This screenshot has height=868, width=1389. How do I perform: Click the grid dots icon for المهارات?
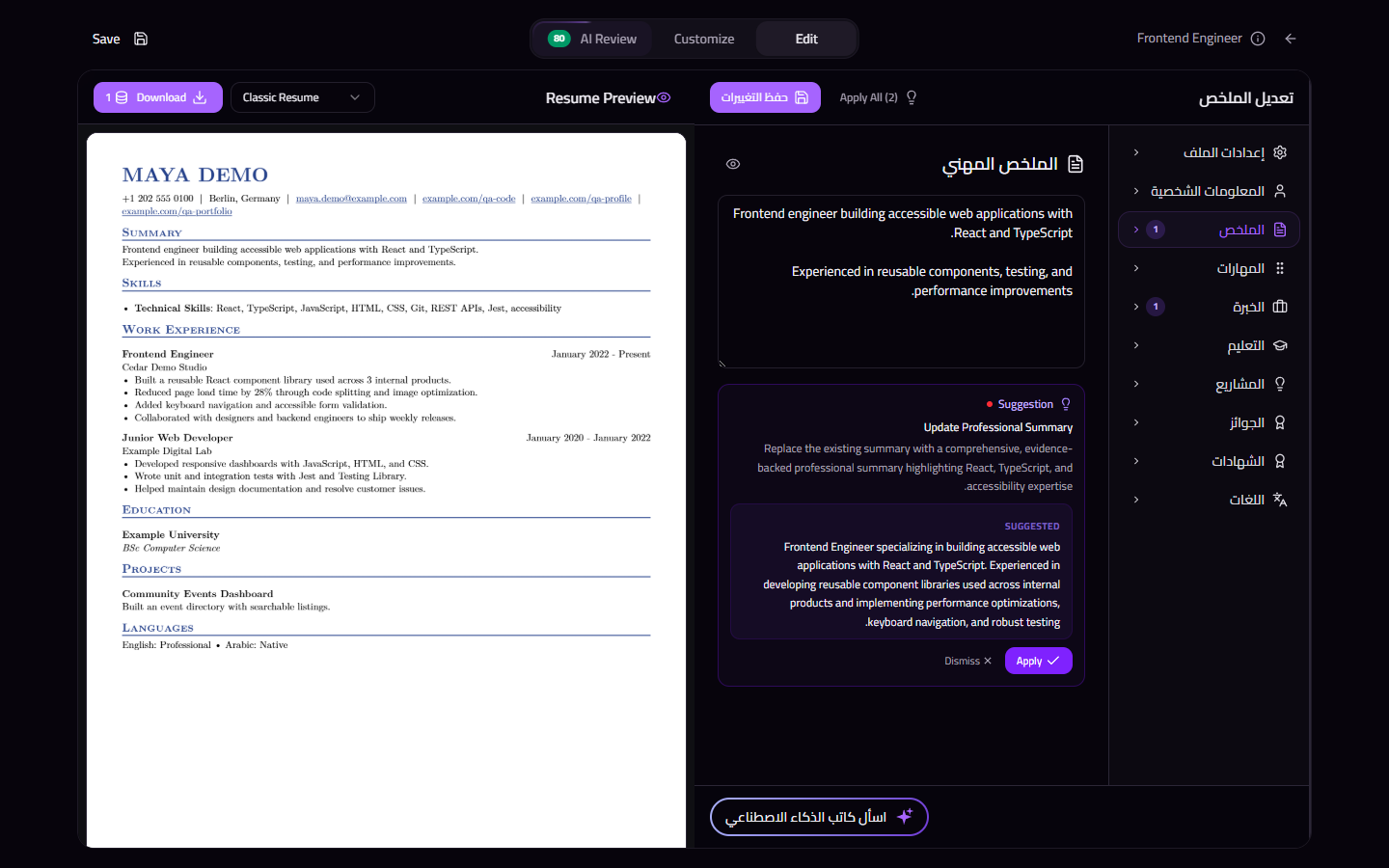(x=1280, y=268)
